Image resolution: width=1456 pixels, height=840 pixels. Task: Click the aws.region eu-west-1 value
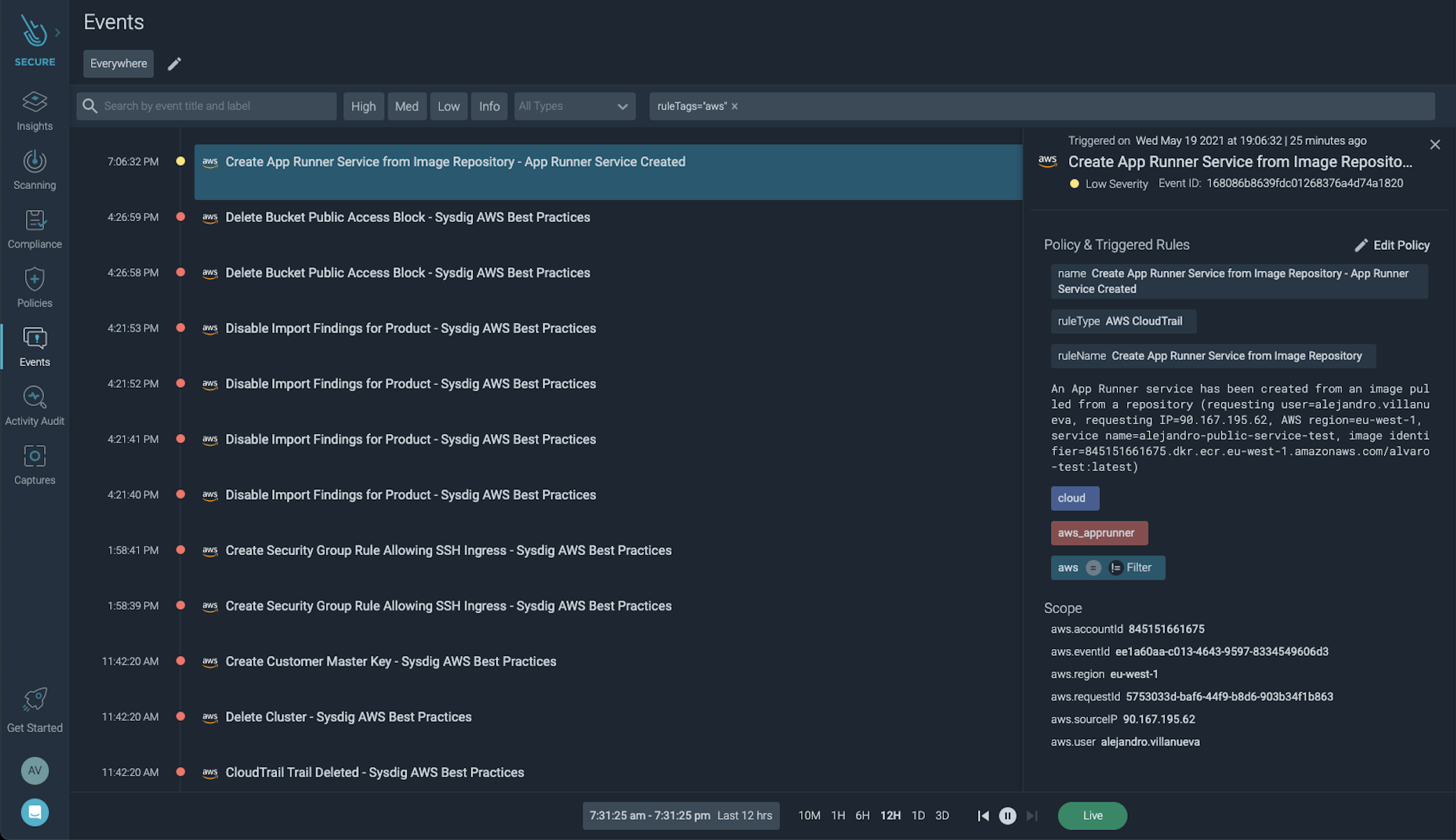1134,674
